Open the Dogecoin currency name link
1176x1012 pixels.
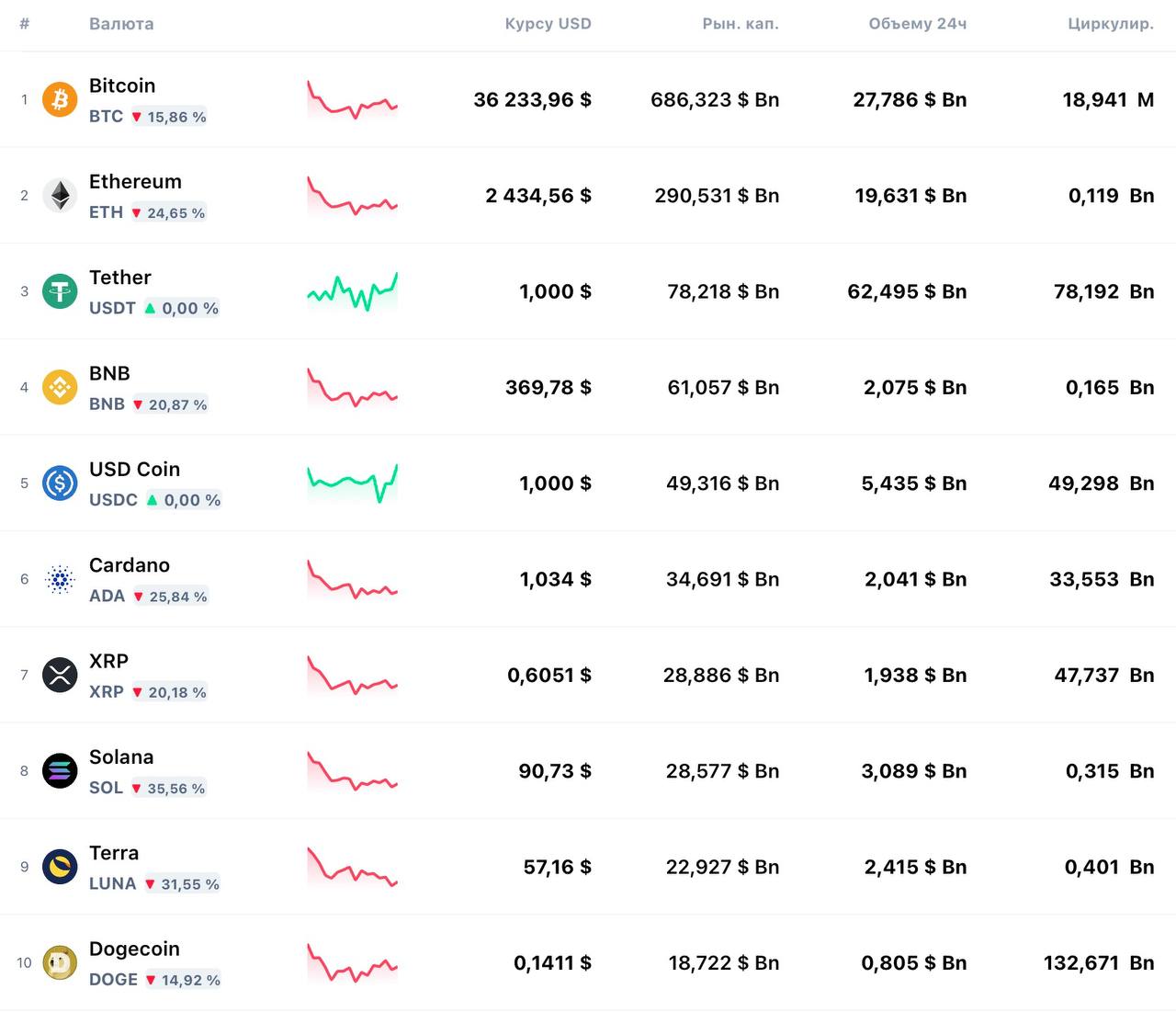134,949
